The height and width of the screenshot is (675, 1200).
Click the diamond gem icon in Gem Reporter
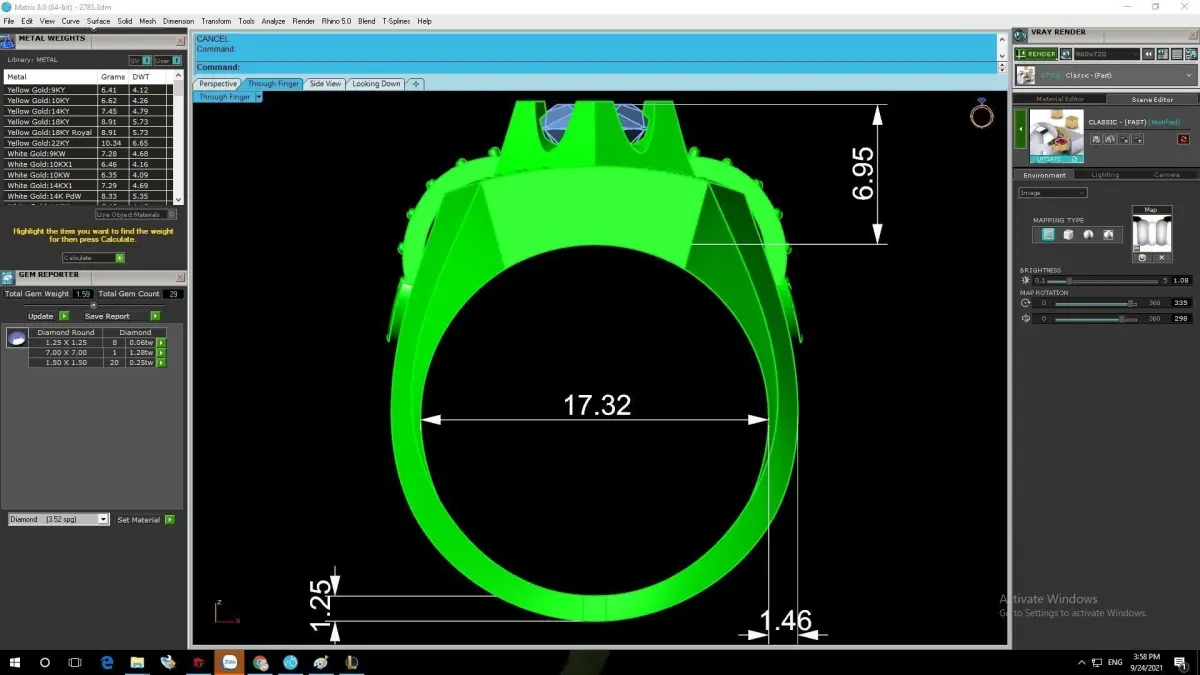tap(16, 338)
